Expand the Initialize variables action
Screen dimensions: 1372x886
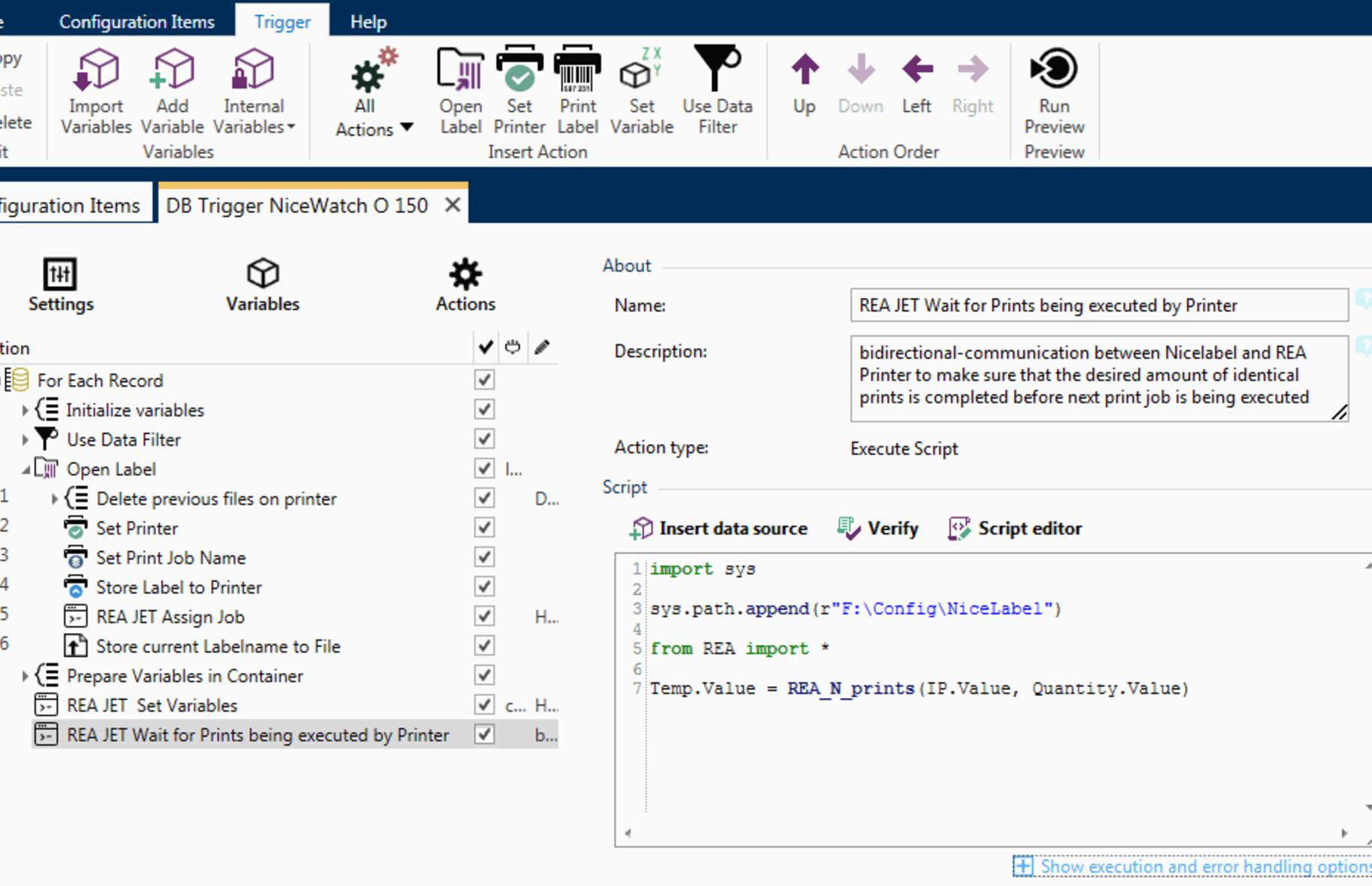pos(25,409)
